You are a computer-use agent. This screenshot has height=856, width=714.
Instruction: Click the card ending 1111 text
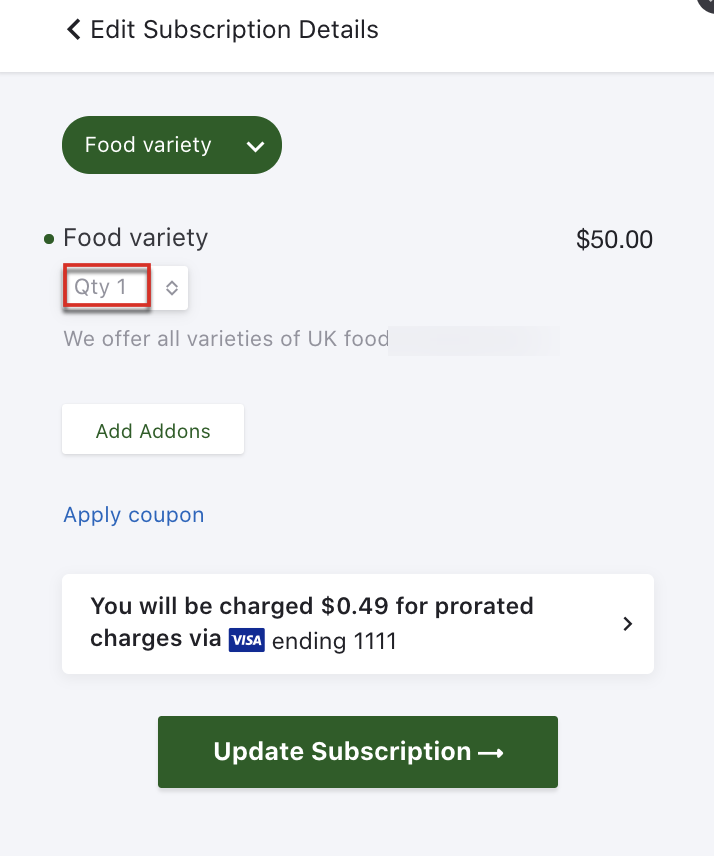[x=334, y=641]
